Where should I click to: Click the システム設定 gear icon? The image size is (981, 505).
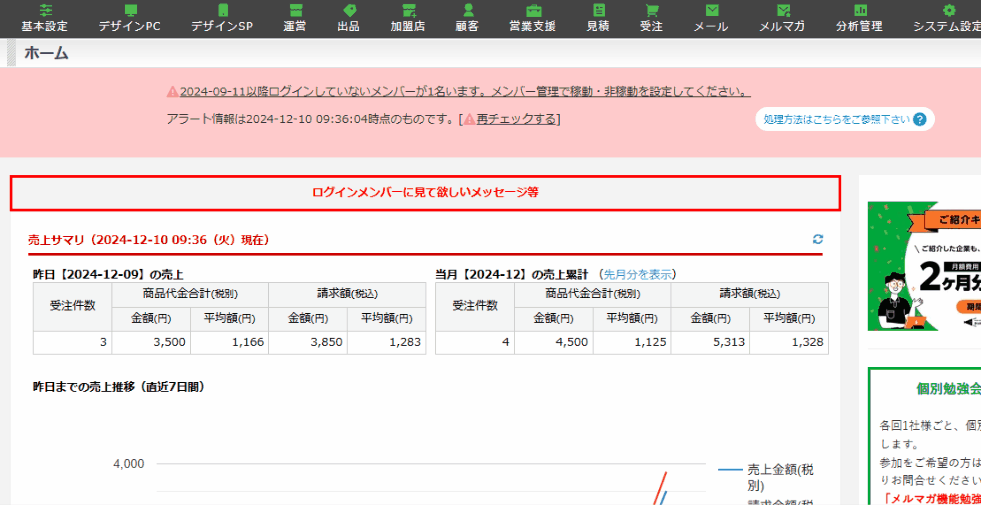[949, 10]
